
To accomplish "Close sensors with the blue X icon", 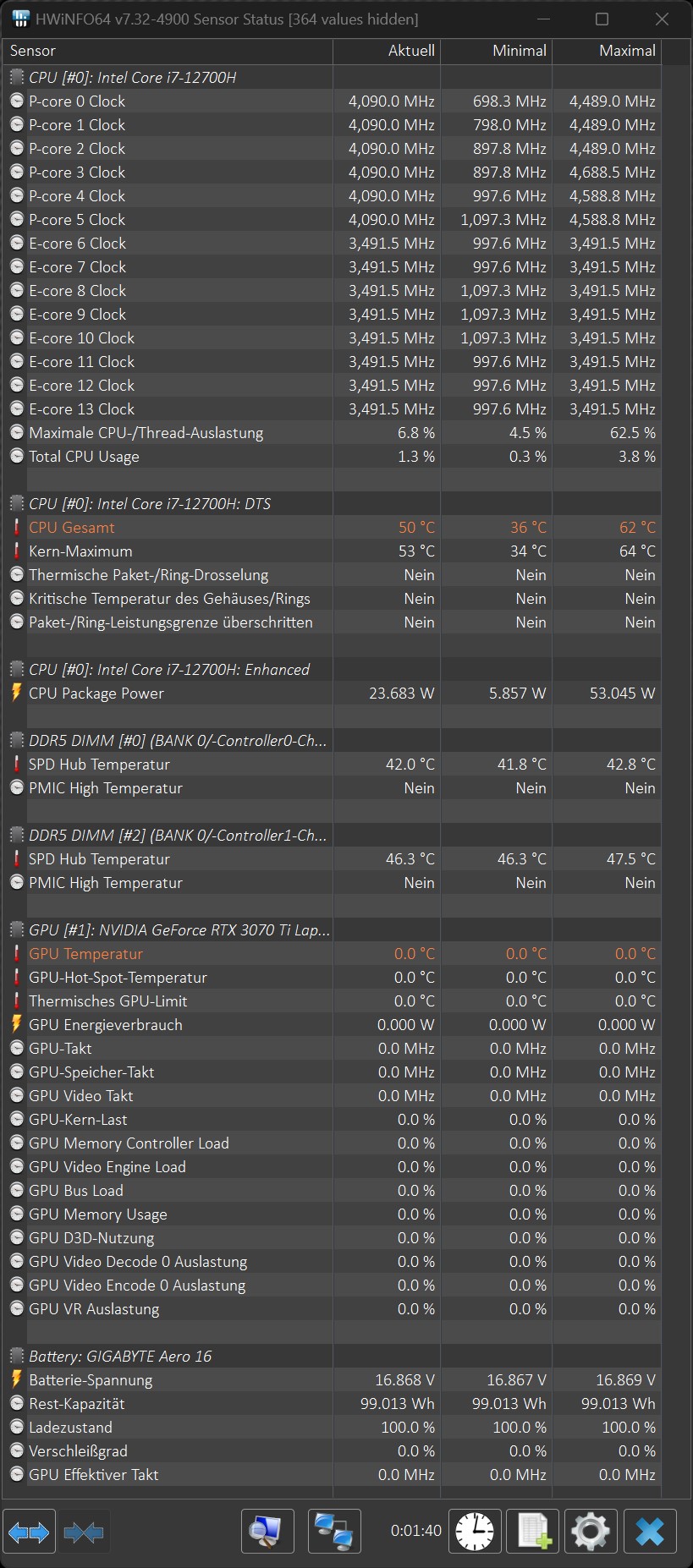I will [x=650, y=1531].
